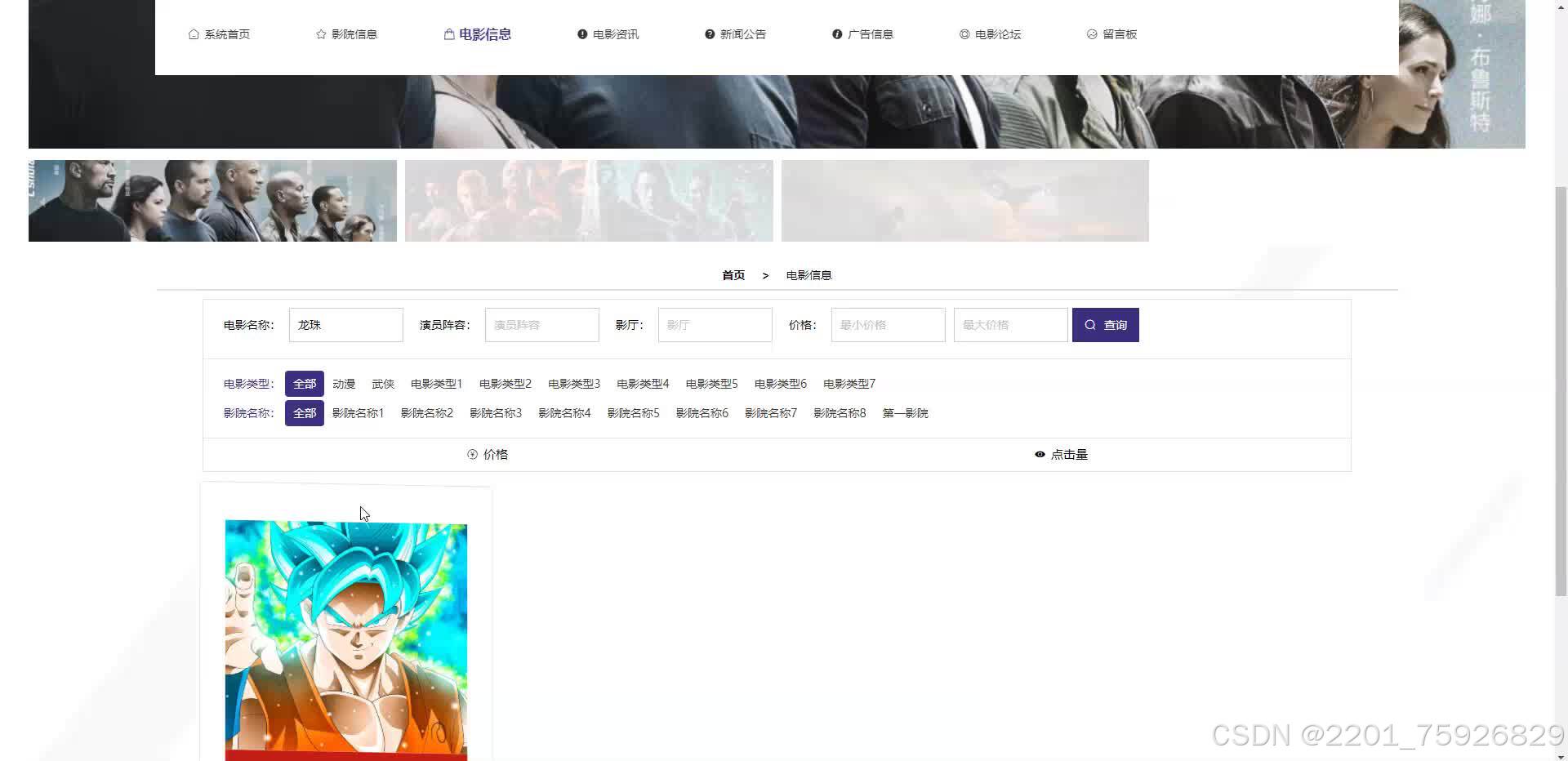Filter by 电影类型6
This screenshot has height=761, width=1568.
tap(781, 384)
